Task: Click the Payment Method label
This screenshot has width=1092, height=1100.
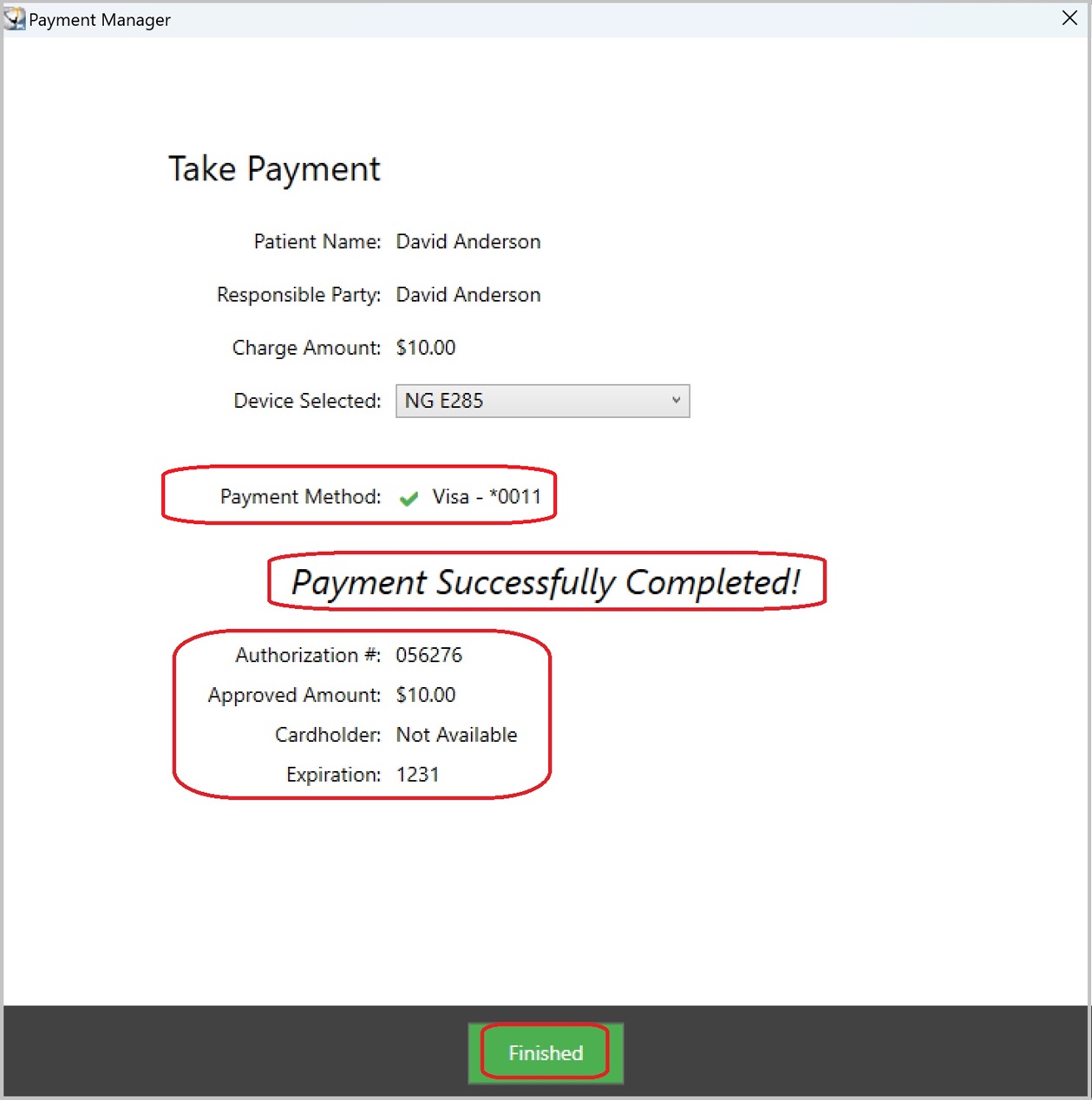Action: tap(300, 497)
